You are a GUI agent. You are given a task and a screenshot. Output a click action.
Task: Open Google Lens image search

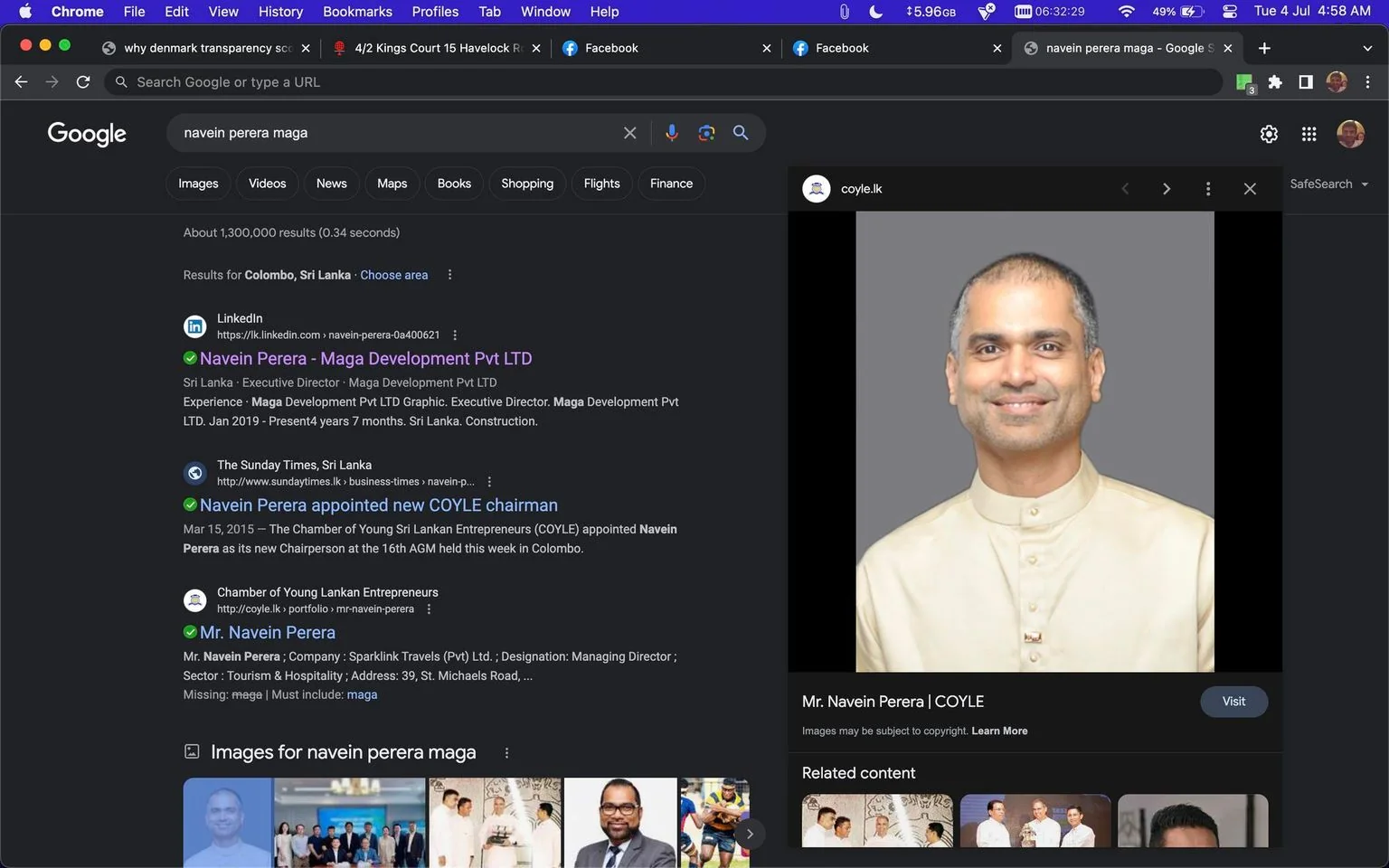pos(706,133)
